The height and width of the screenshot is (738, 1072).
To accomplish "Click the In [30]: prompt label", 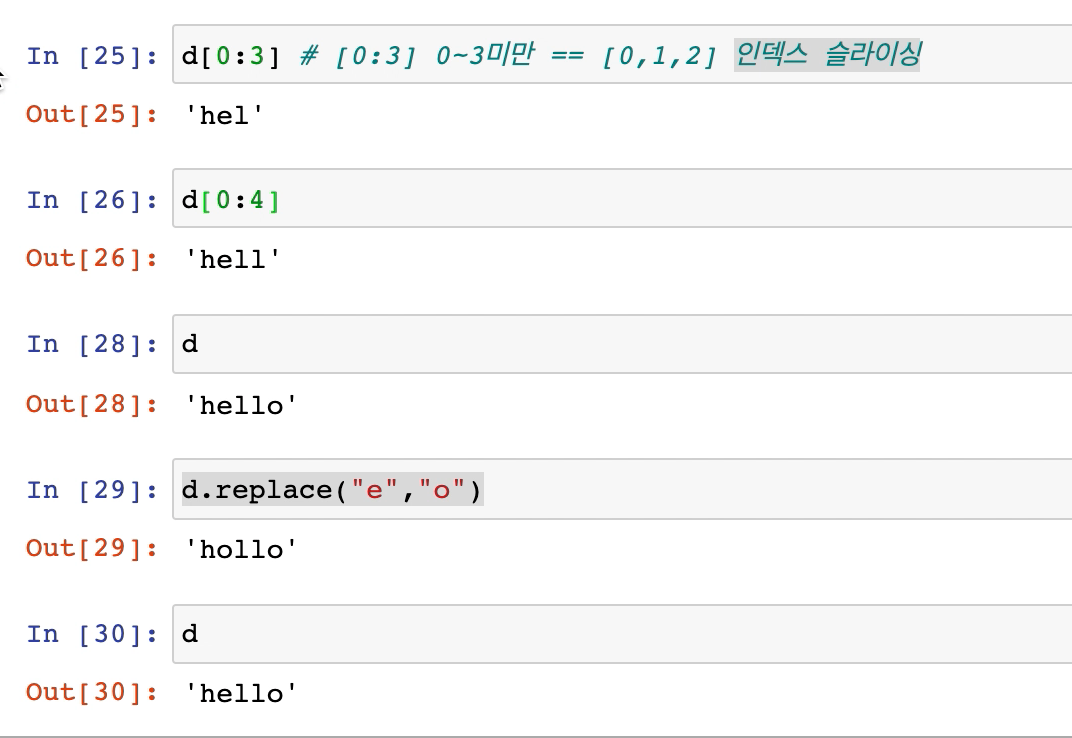I will tap(92, 634).
